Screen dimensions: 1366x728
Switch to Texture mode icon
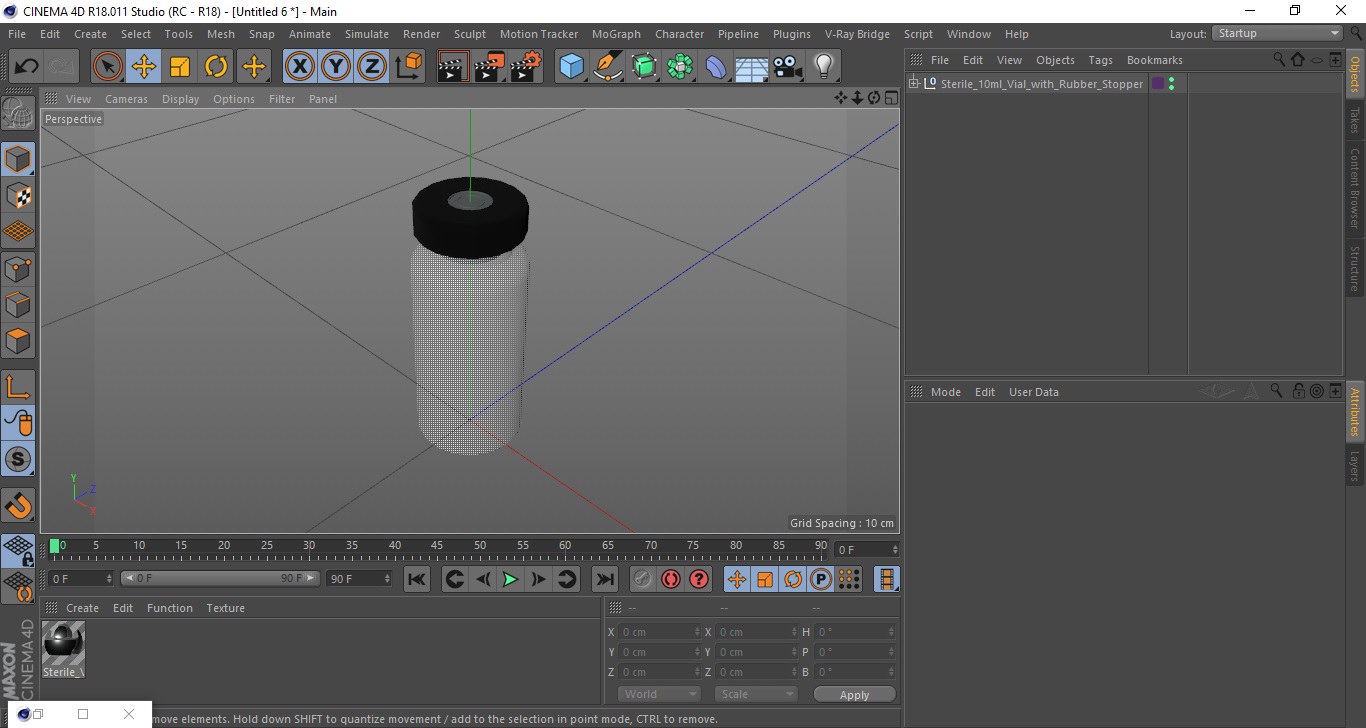[18, 195]
